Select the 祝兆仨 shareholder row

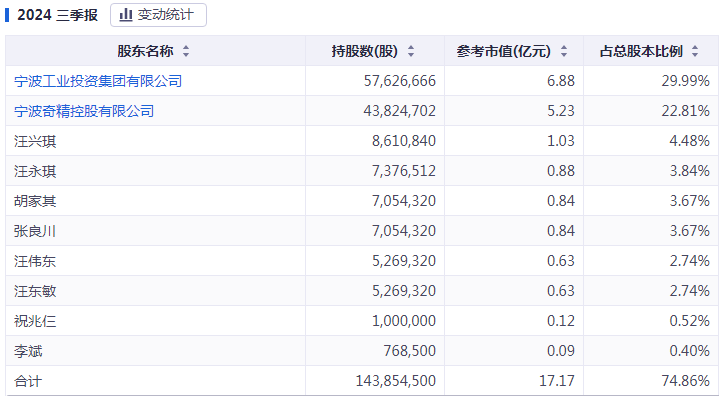[362, 321]
